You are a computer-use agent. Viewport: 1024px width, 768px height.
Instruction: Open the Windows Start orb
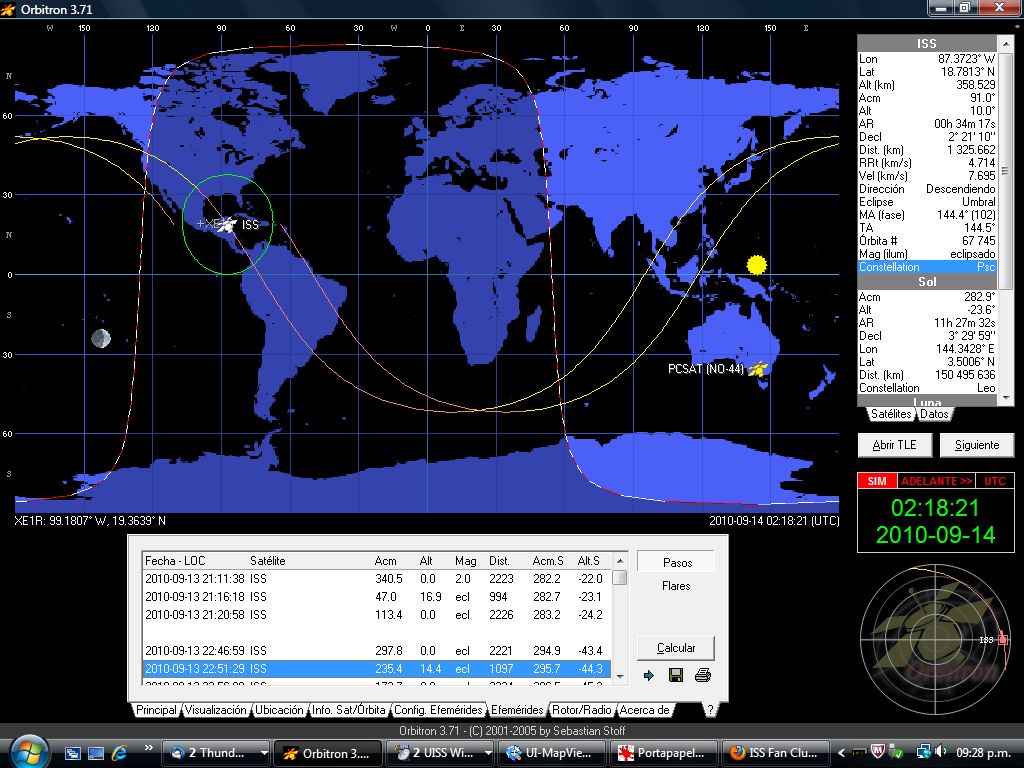29,752
